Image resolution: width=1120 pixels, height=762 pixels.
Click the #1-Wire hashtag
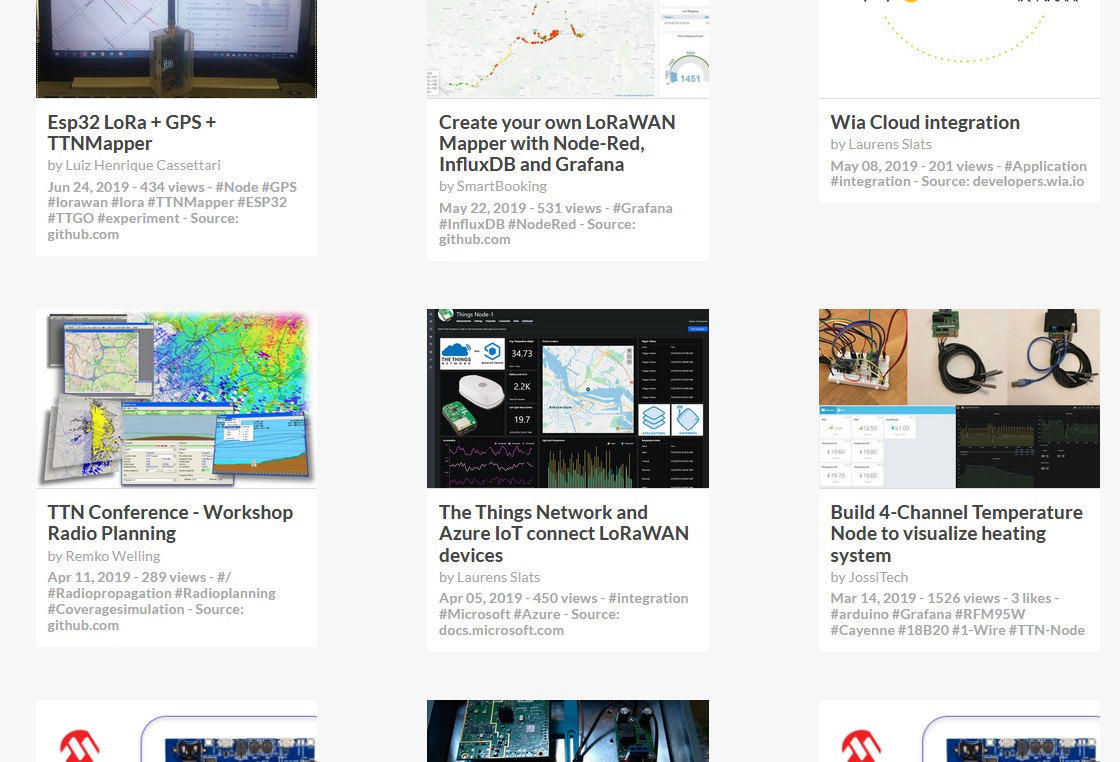point(979,630)
